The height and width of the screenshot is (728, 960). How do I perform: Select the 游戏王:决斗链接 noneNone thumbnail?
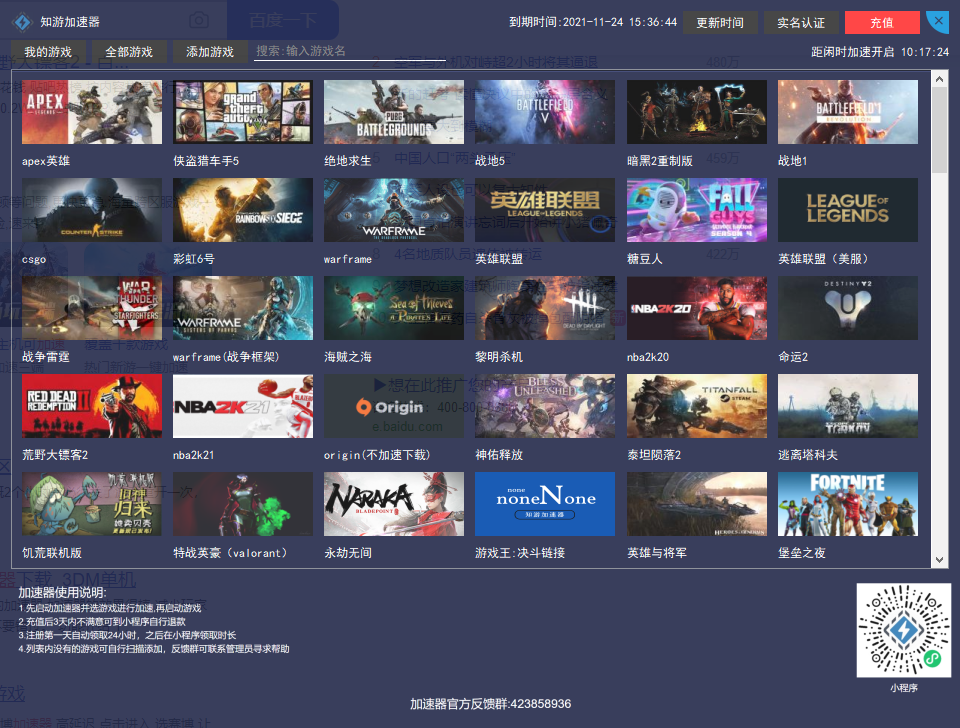click(545, 504)
